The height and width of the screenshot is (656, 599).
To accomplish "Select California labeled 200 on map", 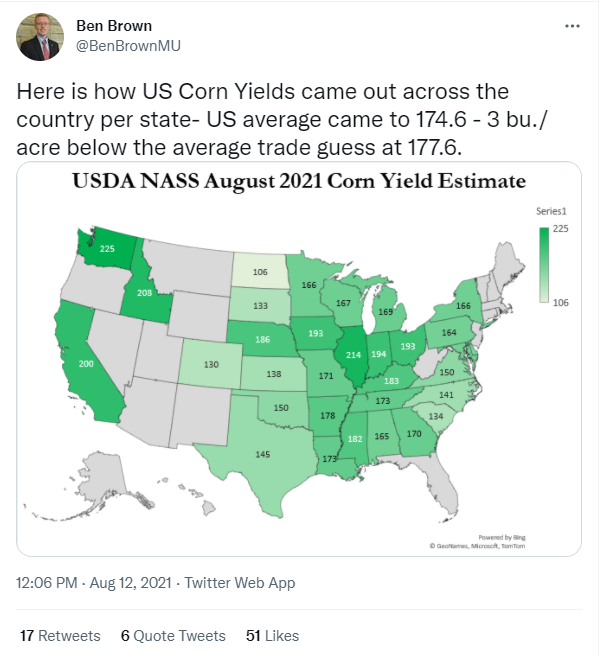I will [86, 364].
